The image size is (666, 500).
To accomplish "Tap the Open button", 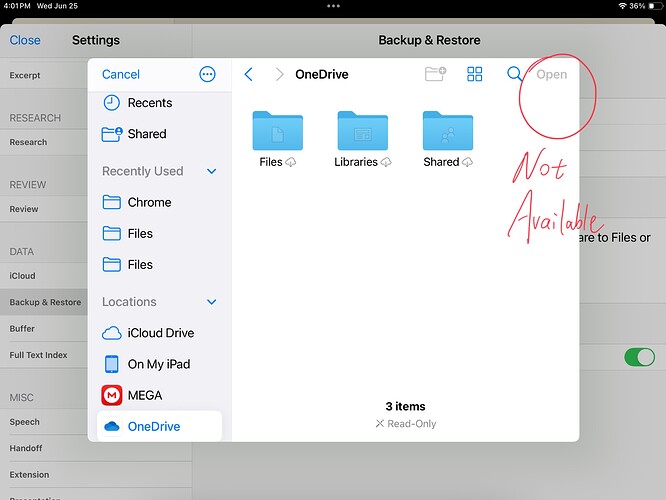I will tap(551, 74).
